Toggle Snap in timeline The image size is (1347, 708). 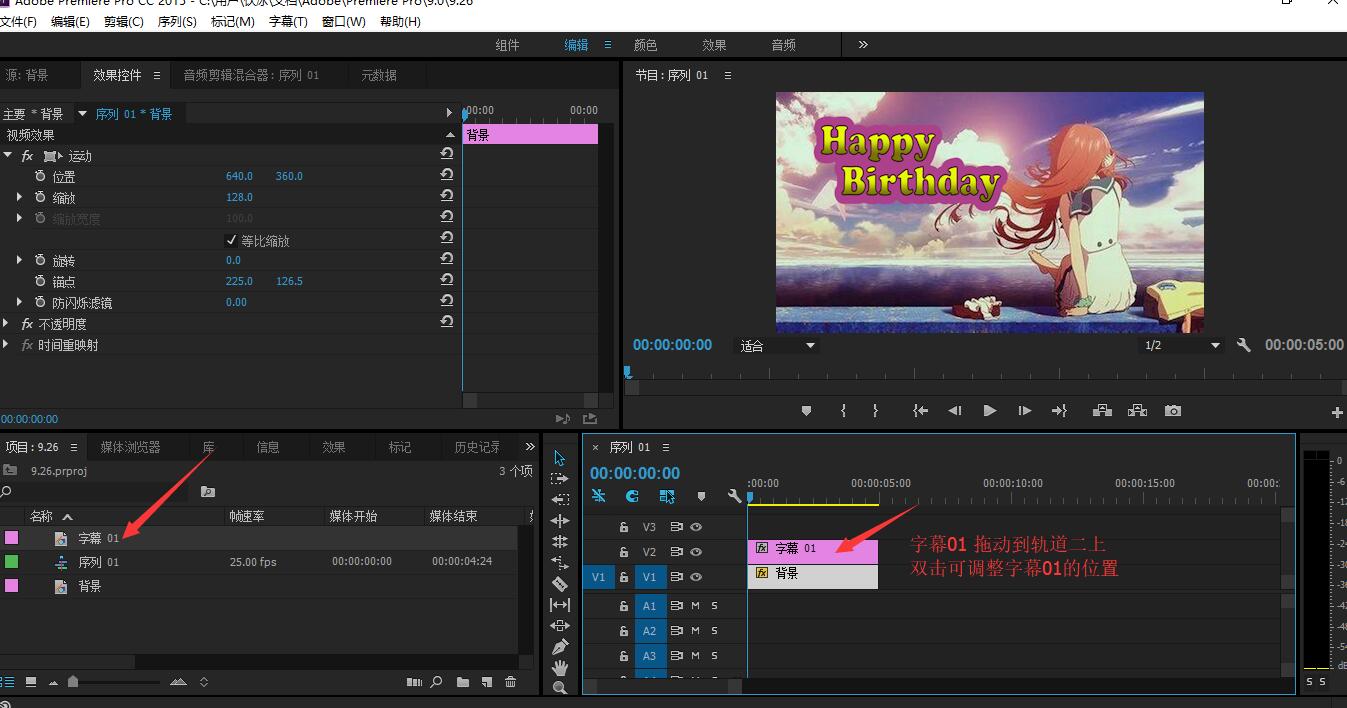coord(632,496)
